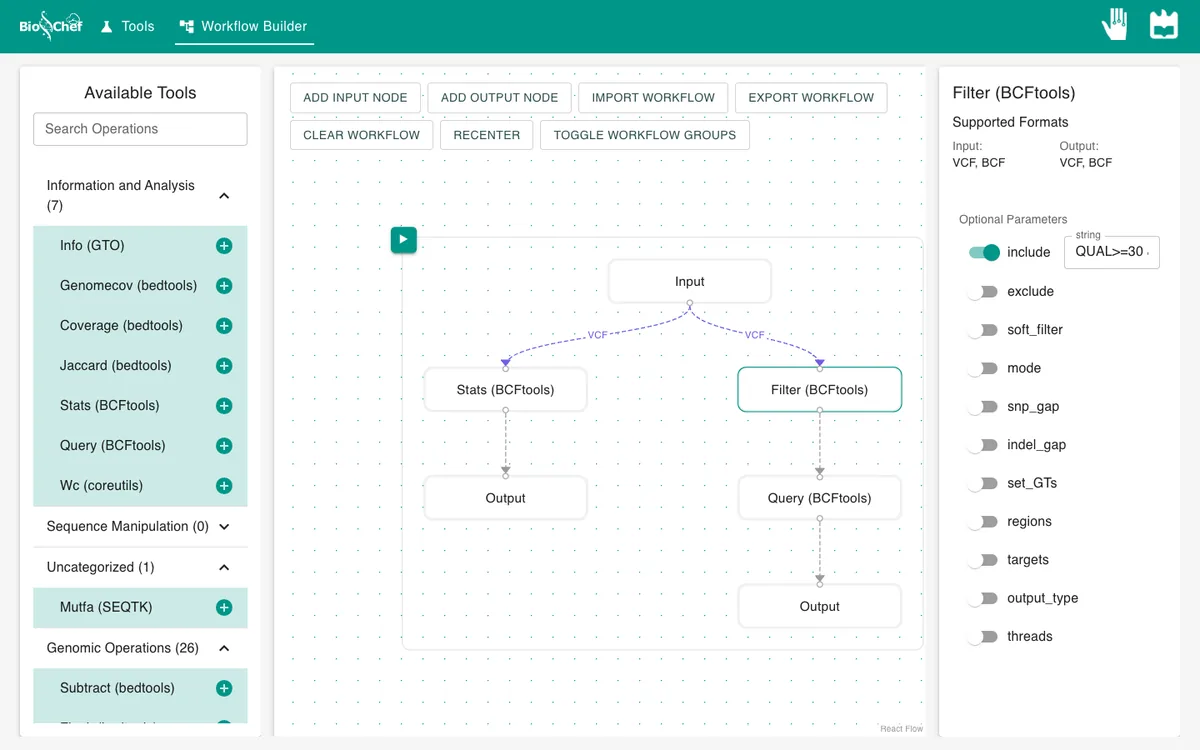Click the castle-shaped icon in the header
1200x750 pixels.
pyautogui.click(x=1164, y=25)
